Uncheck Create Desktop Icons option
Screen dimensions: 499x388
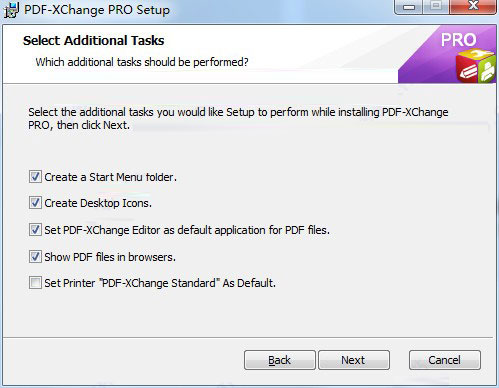(x=35, y=203)
